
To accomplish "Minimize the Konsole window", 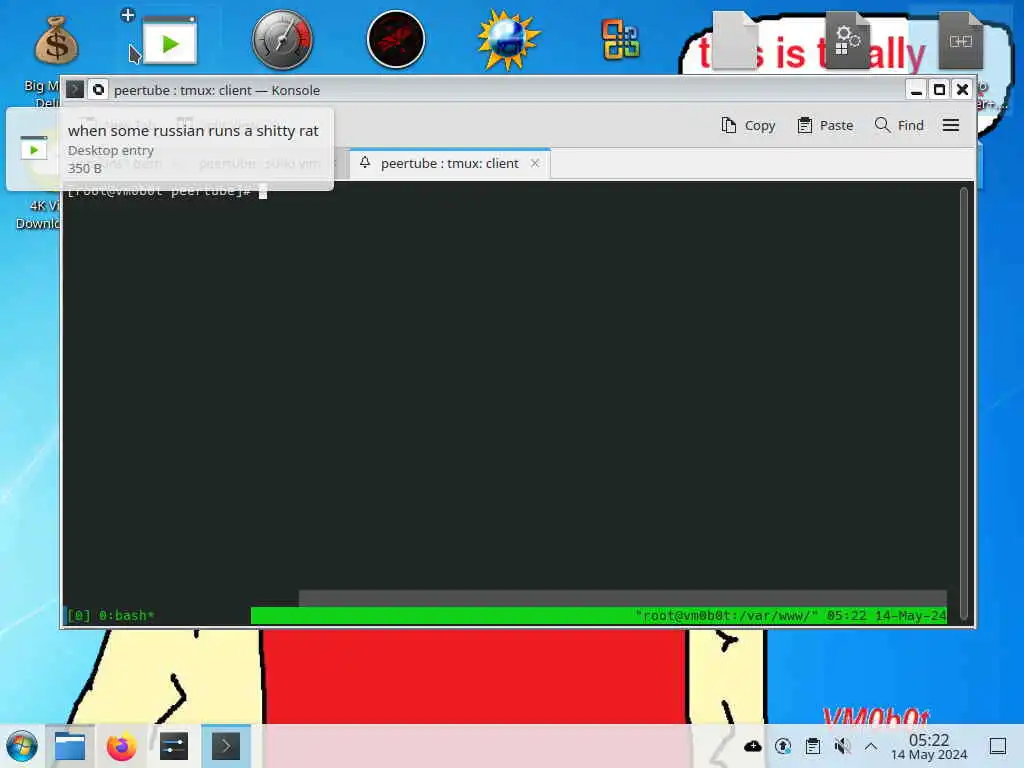I will pyautogui.click(x=916, y=89).
